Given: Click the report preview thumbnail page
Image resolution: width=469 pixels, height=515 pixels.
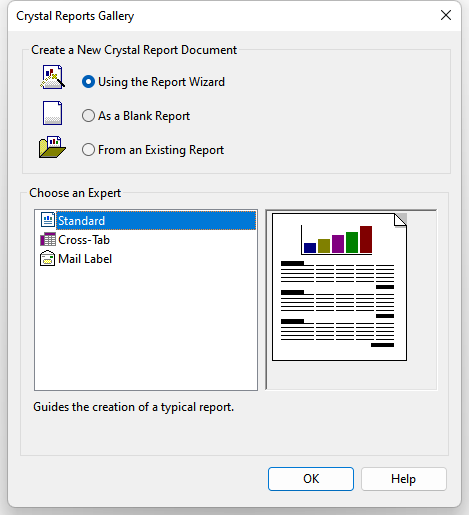Looking at the screenshot, I should 339,287.
